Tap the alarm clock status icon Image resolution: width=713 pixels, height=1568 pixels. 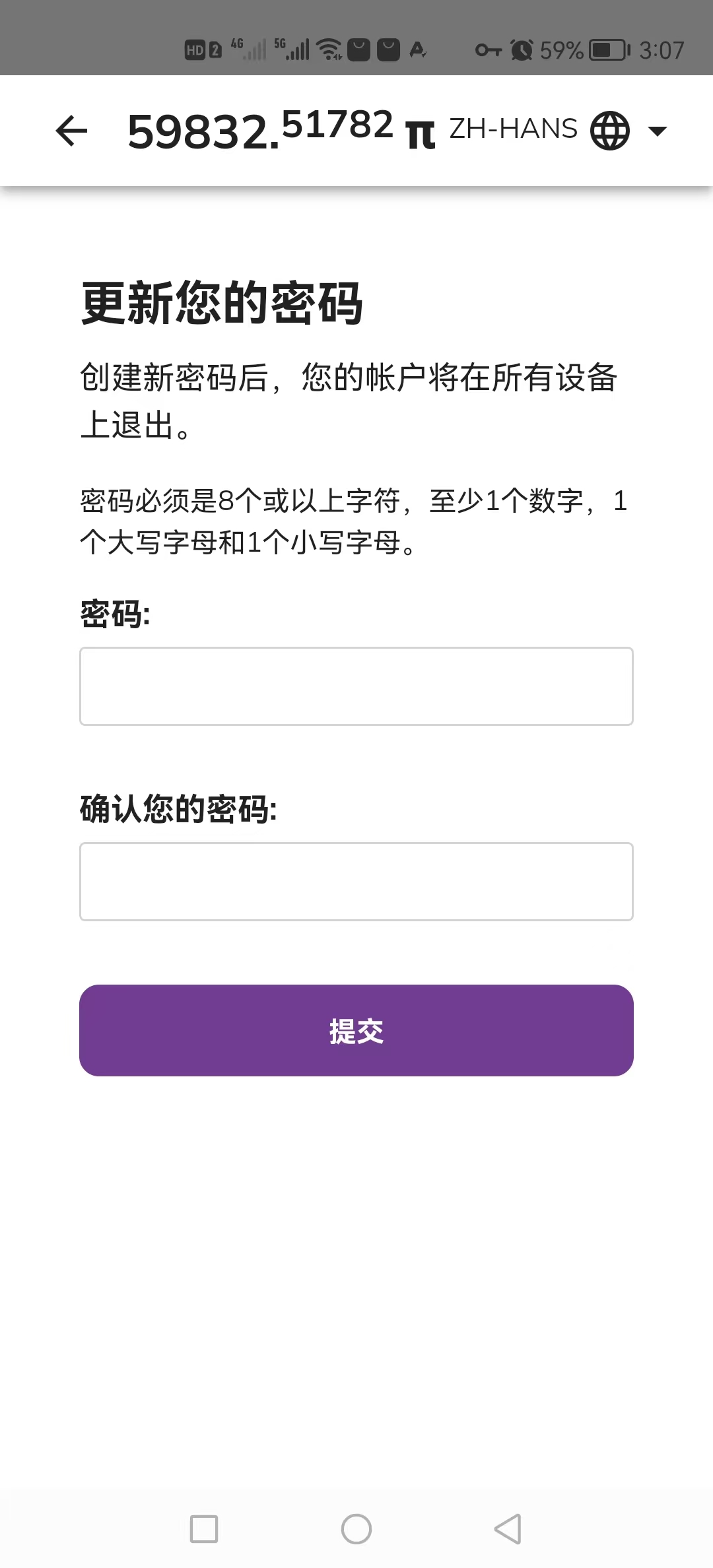[522, 50]
